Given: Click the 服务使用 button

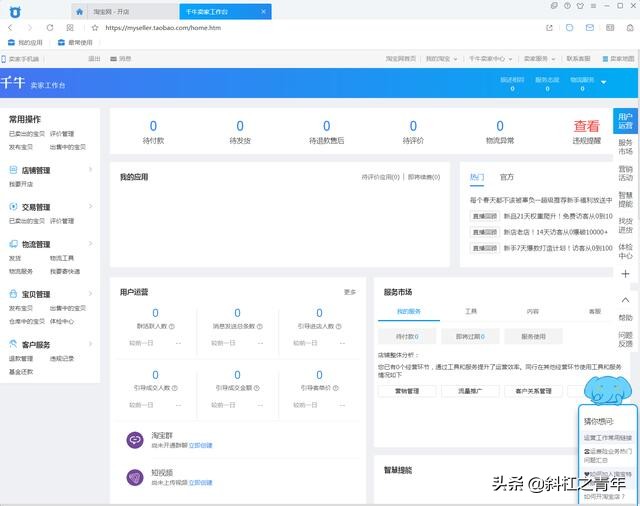Looking at the screenshot, I should point(533,337).
